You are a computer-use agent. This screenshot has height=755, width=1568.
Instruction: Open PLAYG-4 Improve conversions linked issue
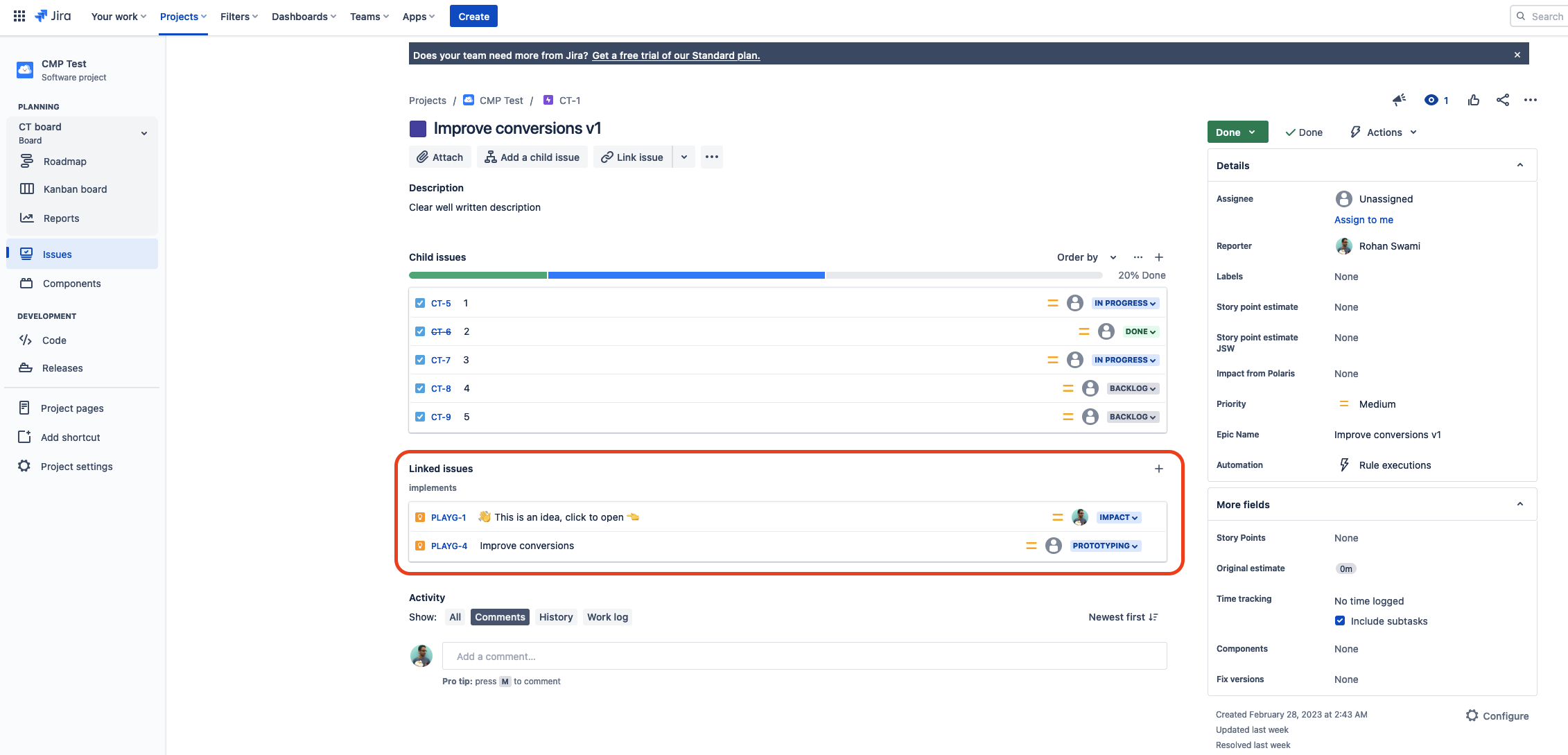pos(449,546)
